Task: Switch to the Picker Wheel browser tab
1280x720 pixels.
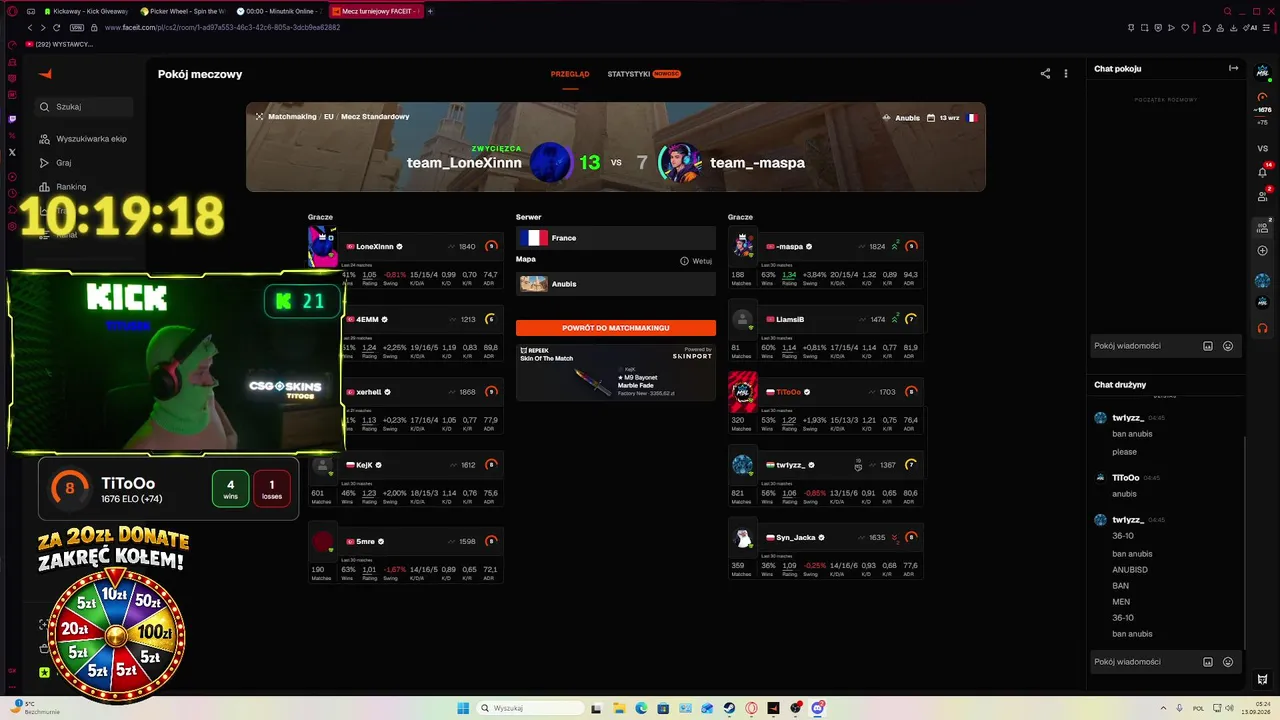Action: point(183,11)
